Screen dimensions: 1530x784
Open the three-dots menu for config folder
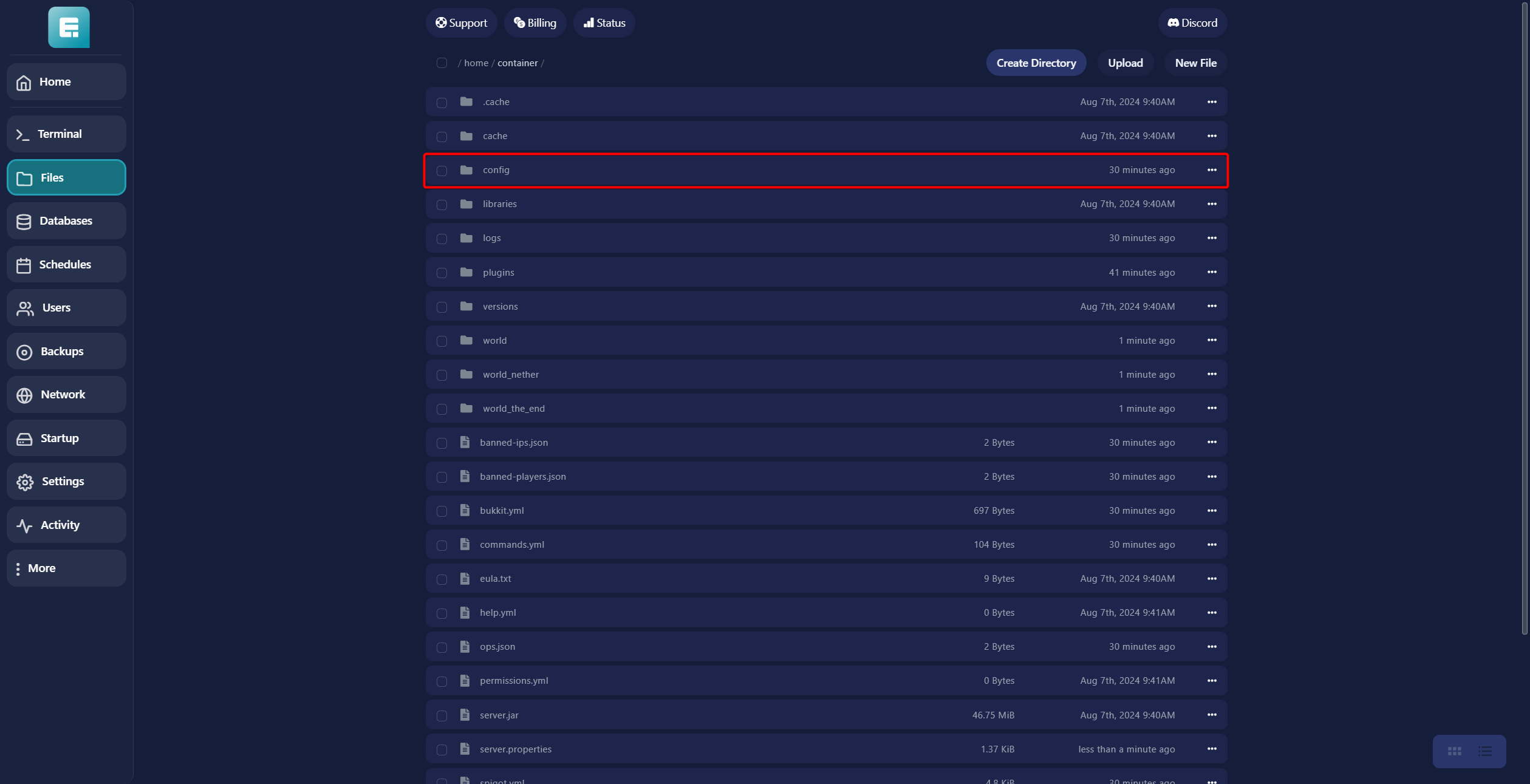click(x=1211, y=170)
